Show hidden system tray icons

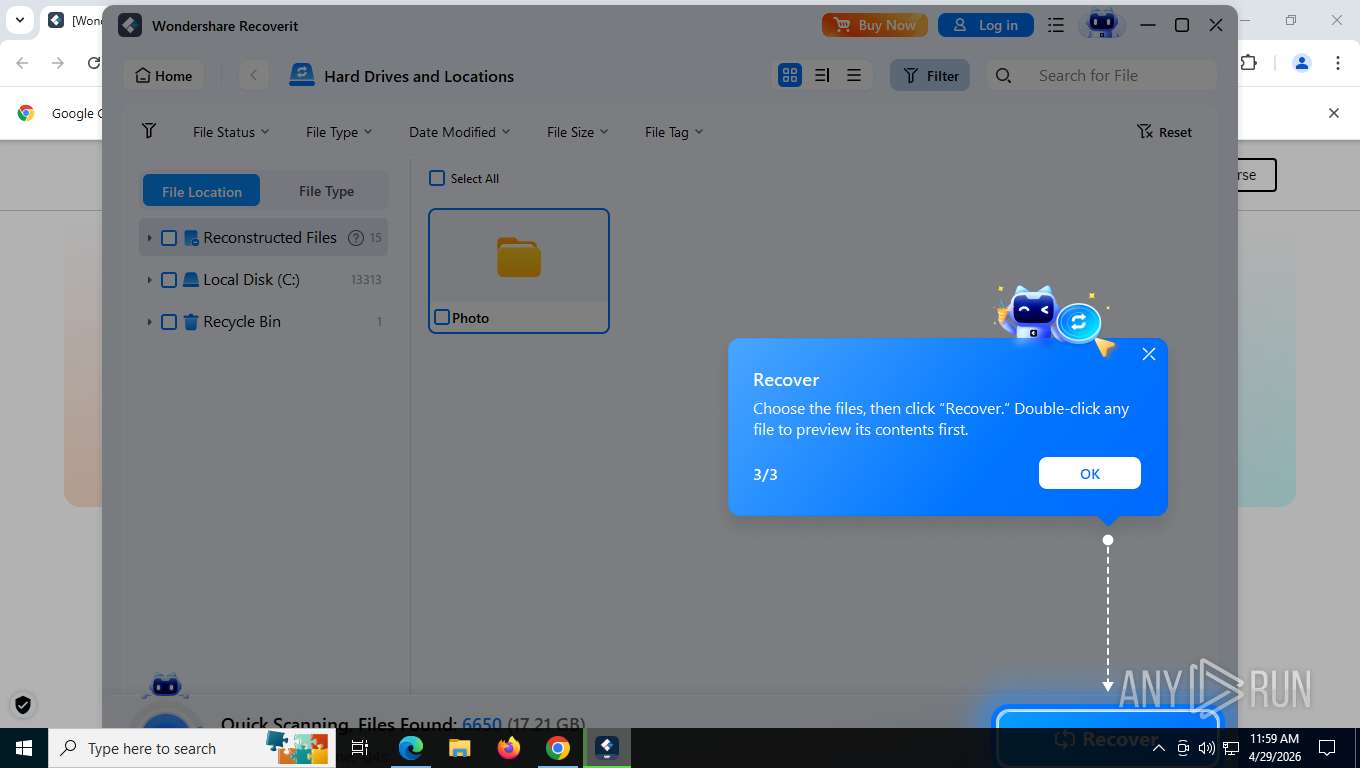[1159, 748]
